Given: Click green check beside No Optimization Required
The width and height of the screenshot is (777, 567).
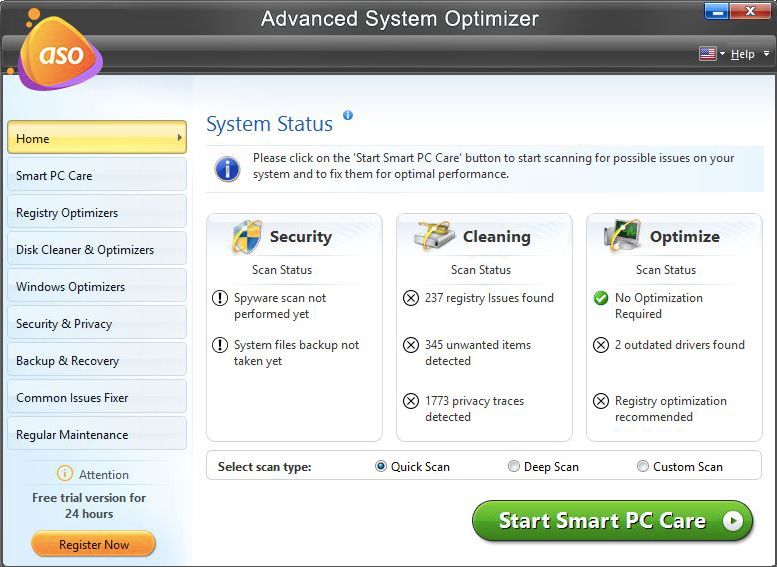Looking at the screenshot, I should (x=601, y=298).
